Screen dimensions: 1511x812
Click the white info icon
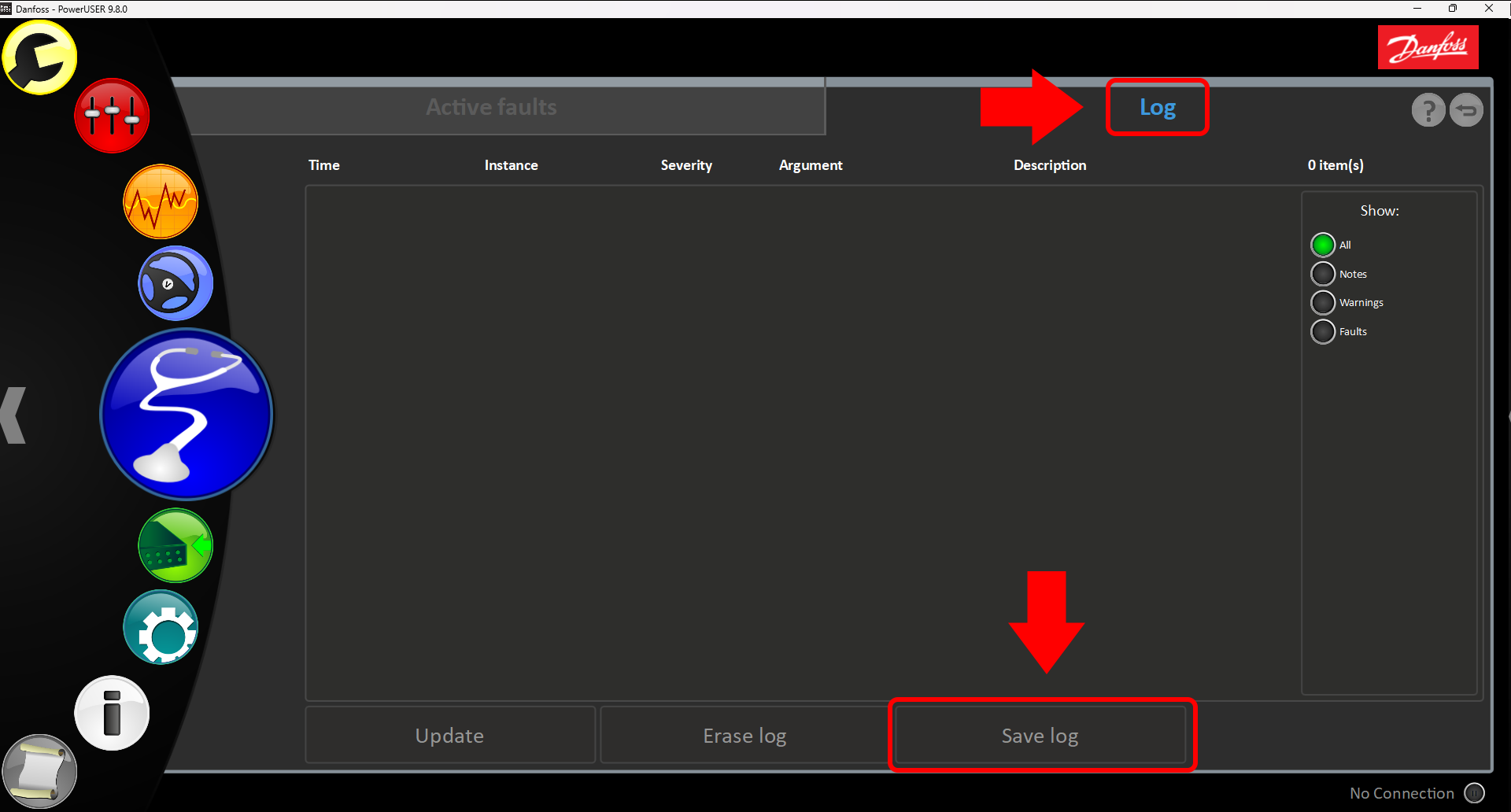tap(112, 713)
